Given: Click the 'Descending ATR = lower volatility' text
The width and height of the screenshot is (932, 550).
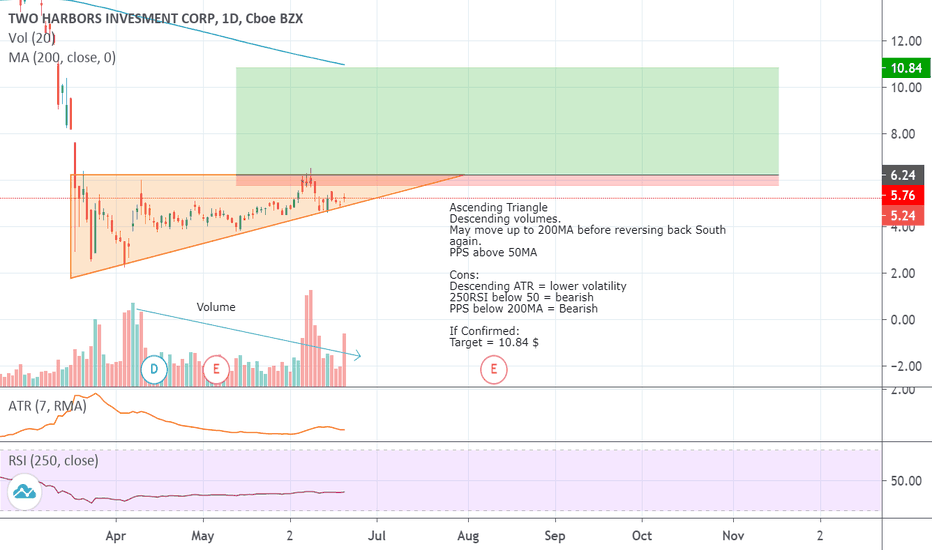Looking at the screenshot, I should coord(538,287).
